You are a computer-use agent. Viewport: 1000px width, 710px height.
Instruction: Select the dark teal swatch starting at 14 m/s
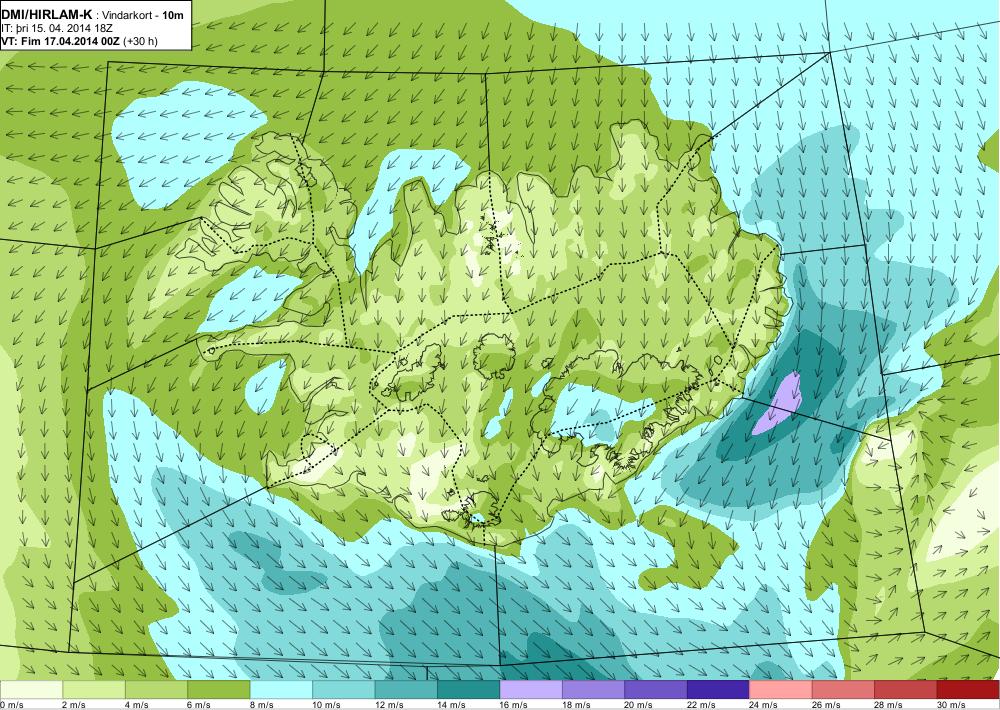pos(469,690)
